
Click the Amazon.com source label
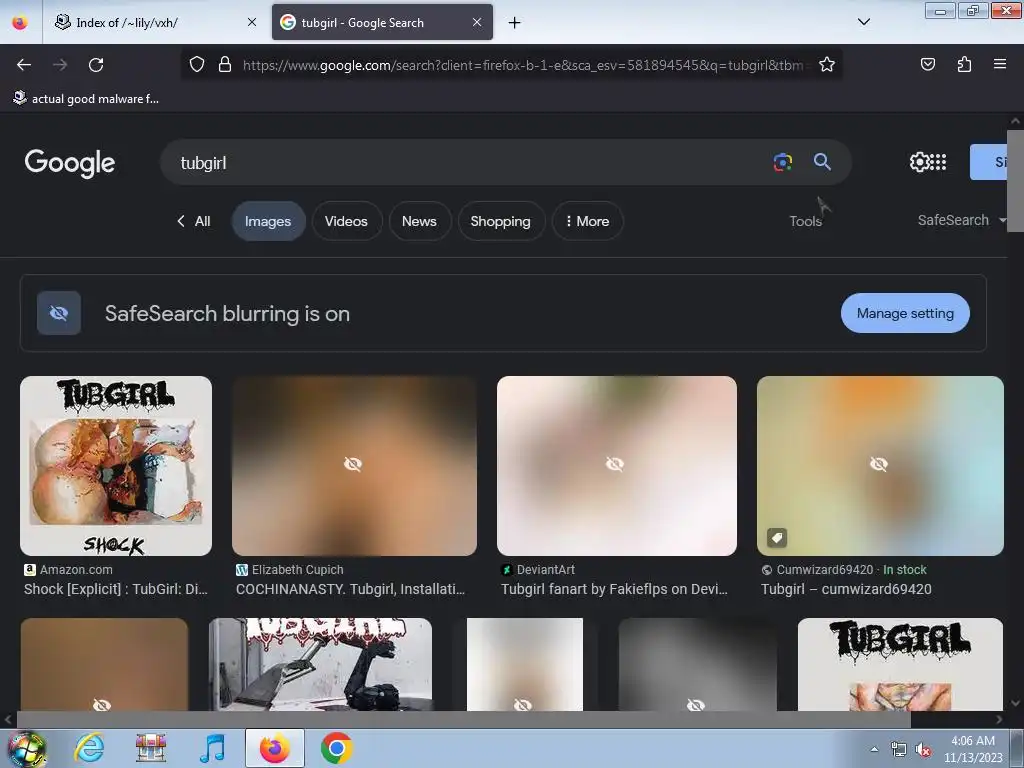point(76,569)
